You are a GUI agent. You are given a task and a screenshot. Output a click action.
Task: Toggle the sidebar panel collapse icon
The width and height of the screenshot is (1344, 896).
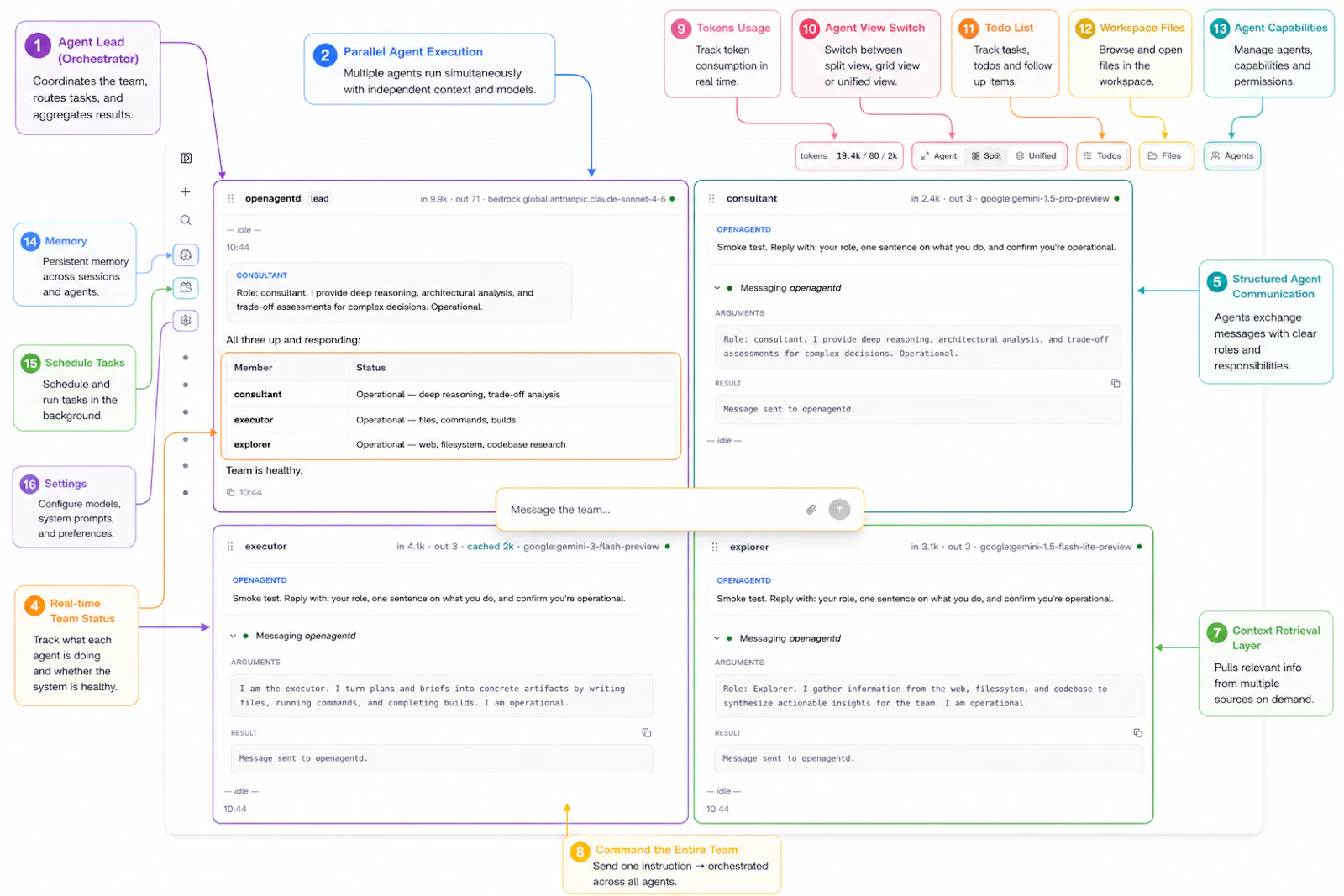click(186, 158)
